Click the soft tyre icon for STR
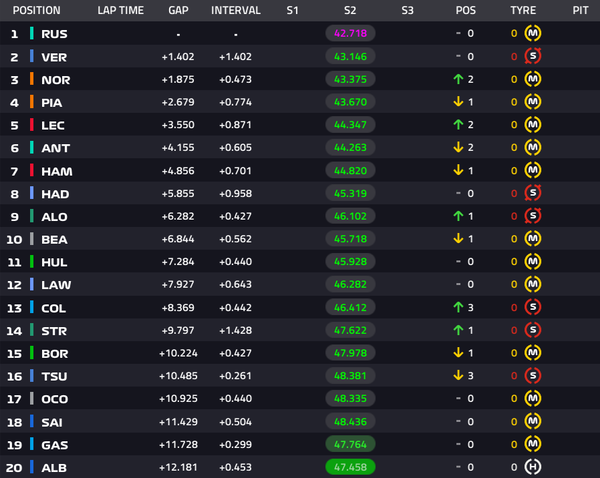The width and height of the screenshot is (600, 478). tap(533, 330)
